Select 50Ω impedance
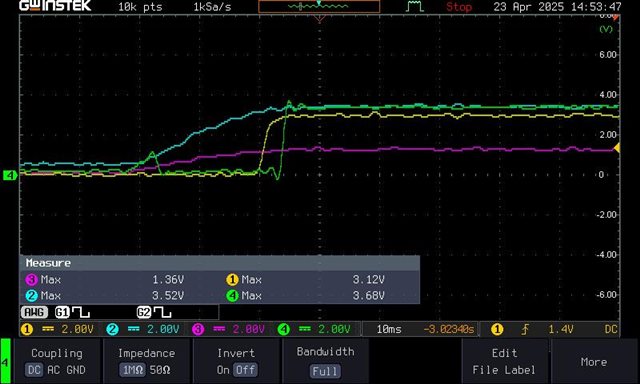Viewport: 640px width, 384px height. click(160, 370)
